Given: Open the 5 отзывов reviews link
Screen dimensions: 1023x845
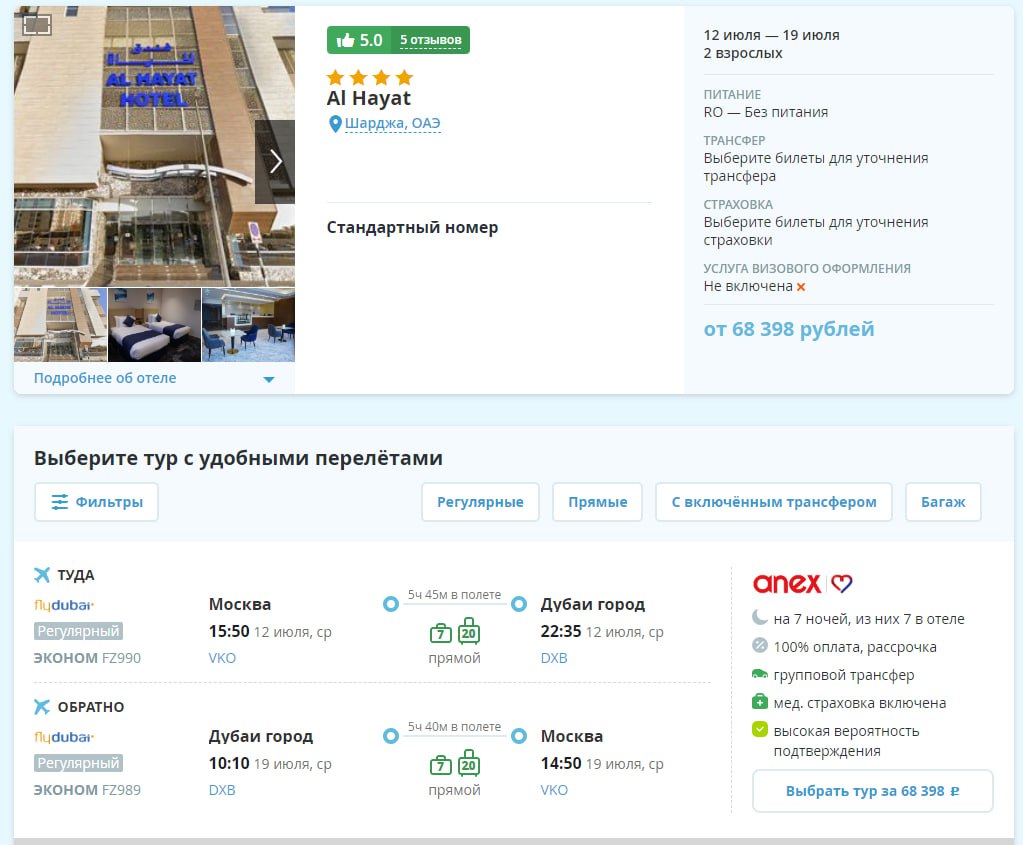Looking at the screenshot, I should [431, 40].
